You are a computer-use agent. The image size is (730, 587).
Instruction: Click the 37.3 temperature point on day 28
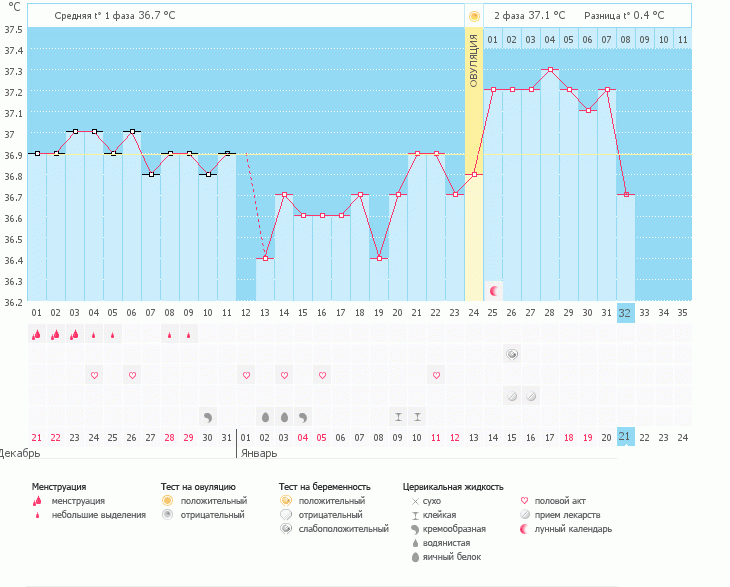pos(550,69)
